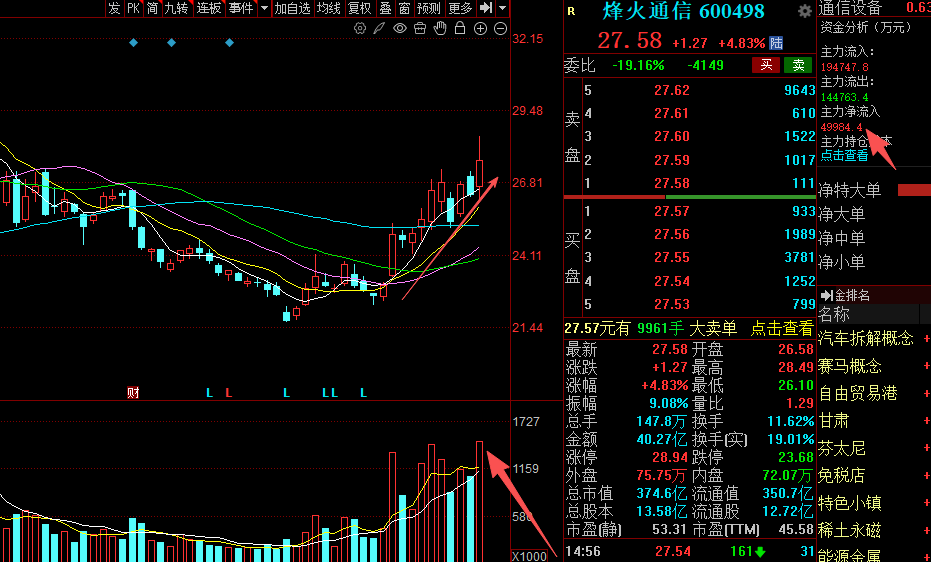Viewport: 931px width, 562px height.
Task: Select 赛马概念 in ranking list
Action: click(x=850, y=366)
